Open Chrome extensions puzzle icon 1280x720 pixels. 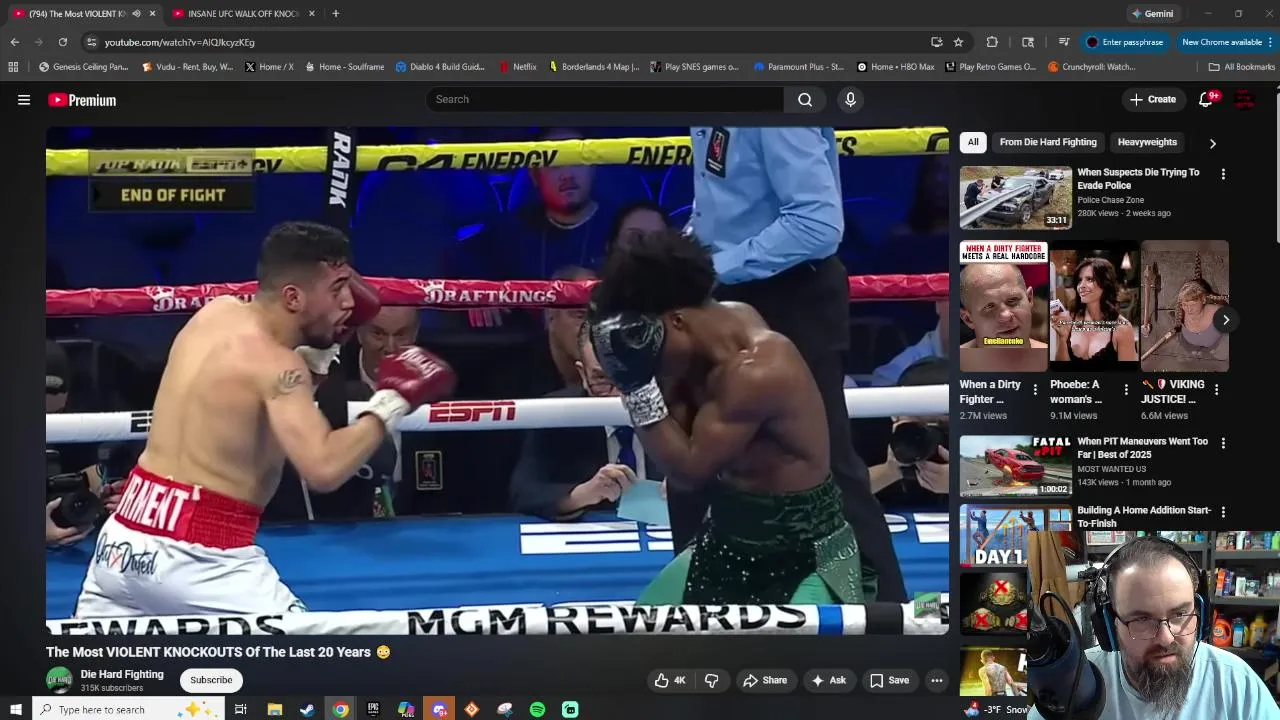click(992, 42)
